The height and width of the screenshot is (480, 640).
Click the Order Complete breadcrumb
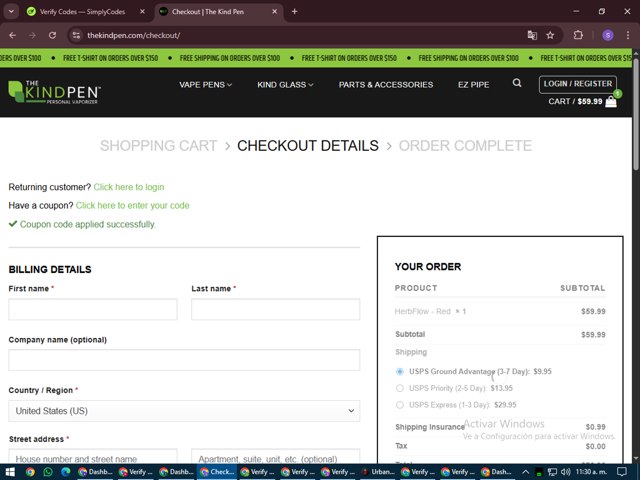click(465, 146)
